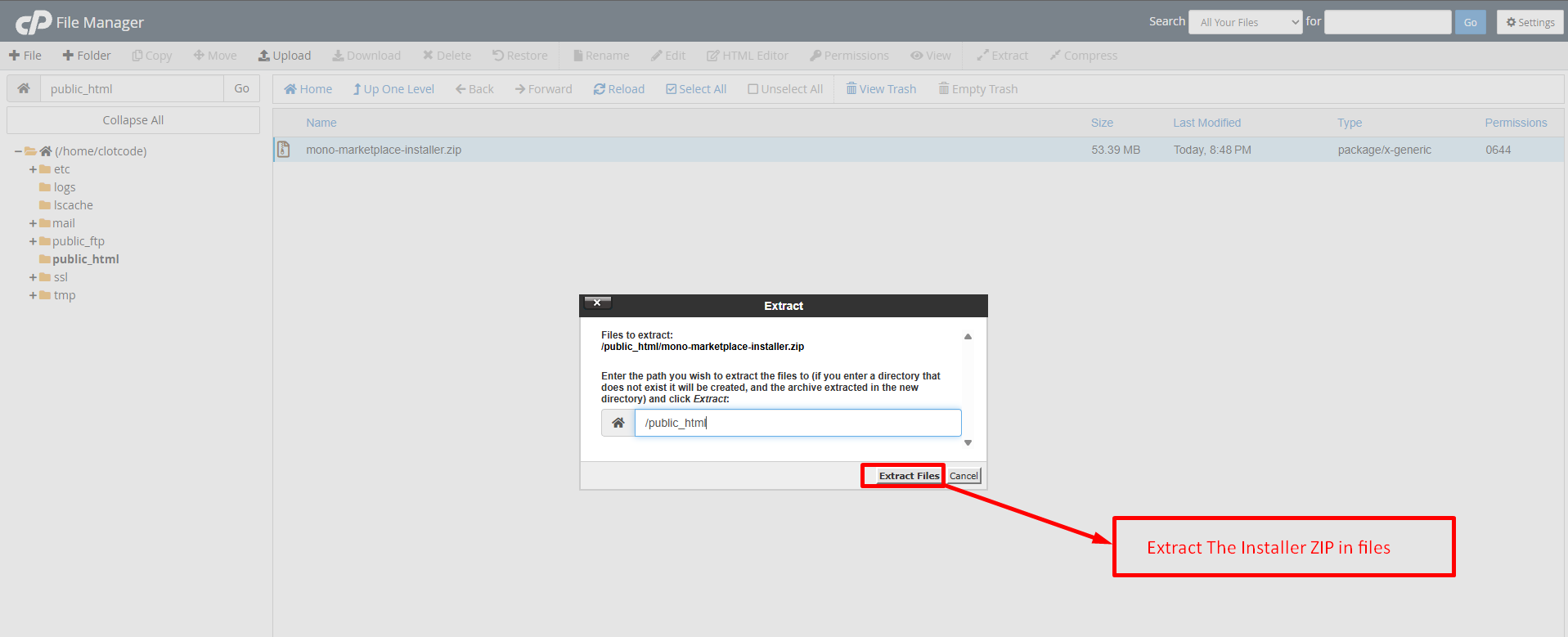Open Permissions tool in toolbar
The width and height of the screenshot is (1568, 637).
click(849, 56)
